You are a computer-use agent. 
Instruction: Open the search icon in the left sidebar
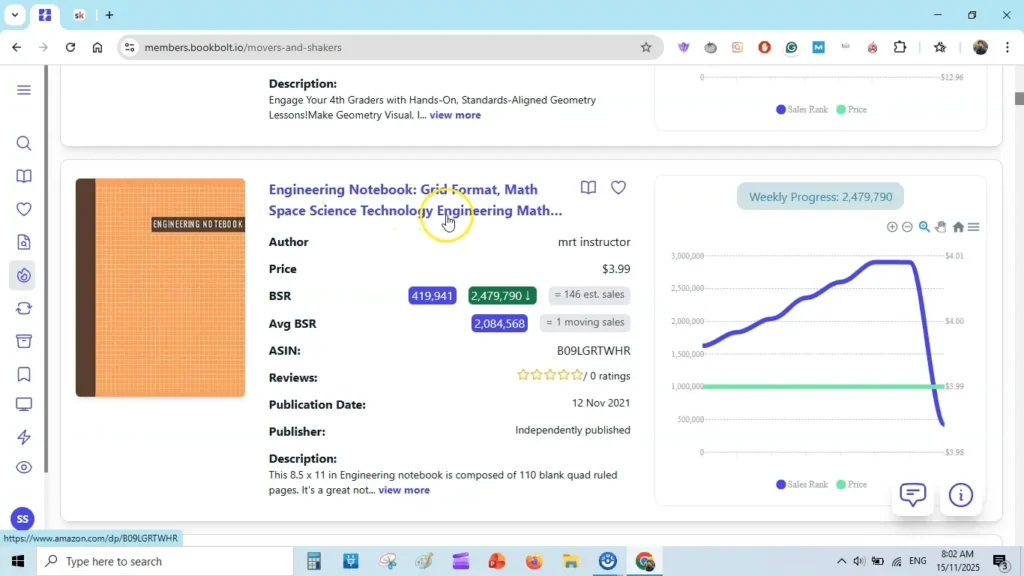click(24, 143)
